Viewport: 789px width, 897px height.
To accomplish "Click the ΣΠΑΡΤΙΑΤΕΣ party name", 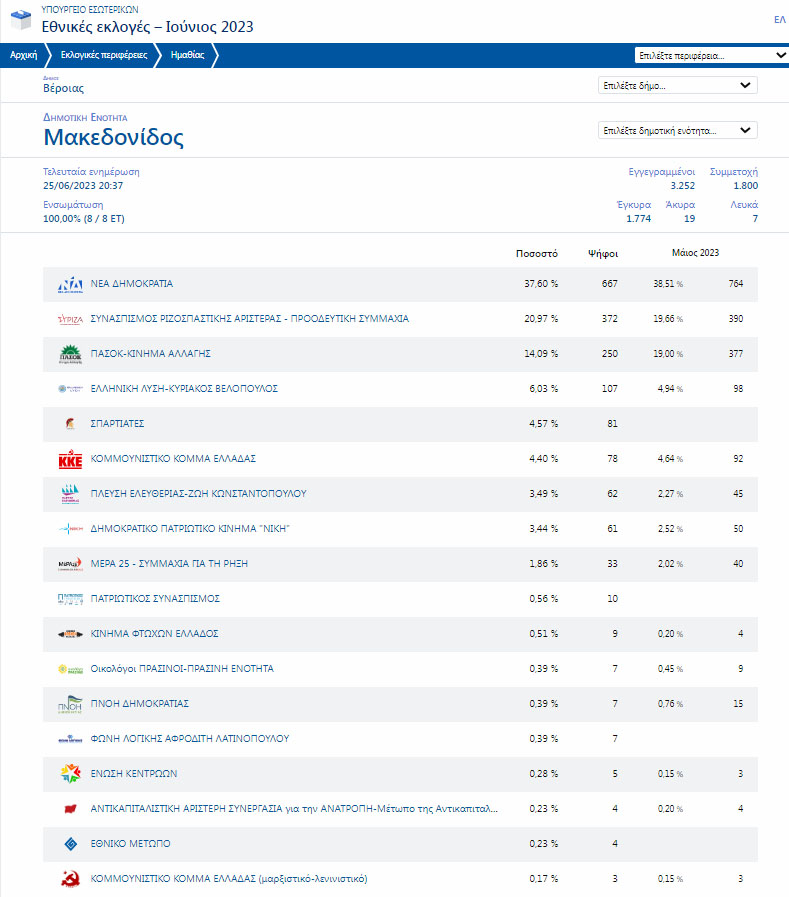I will tap(117, 423).
